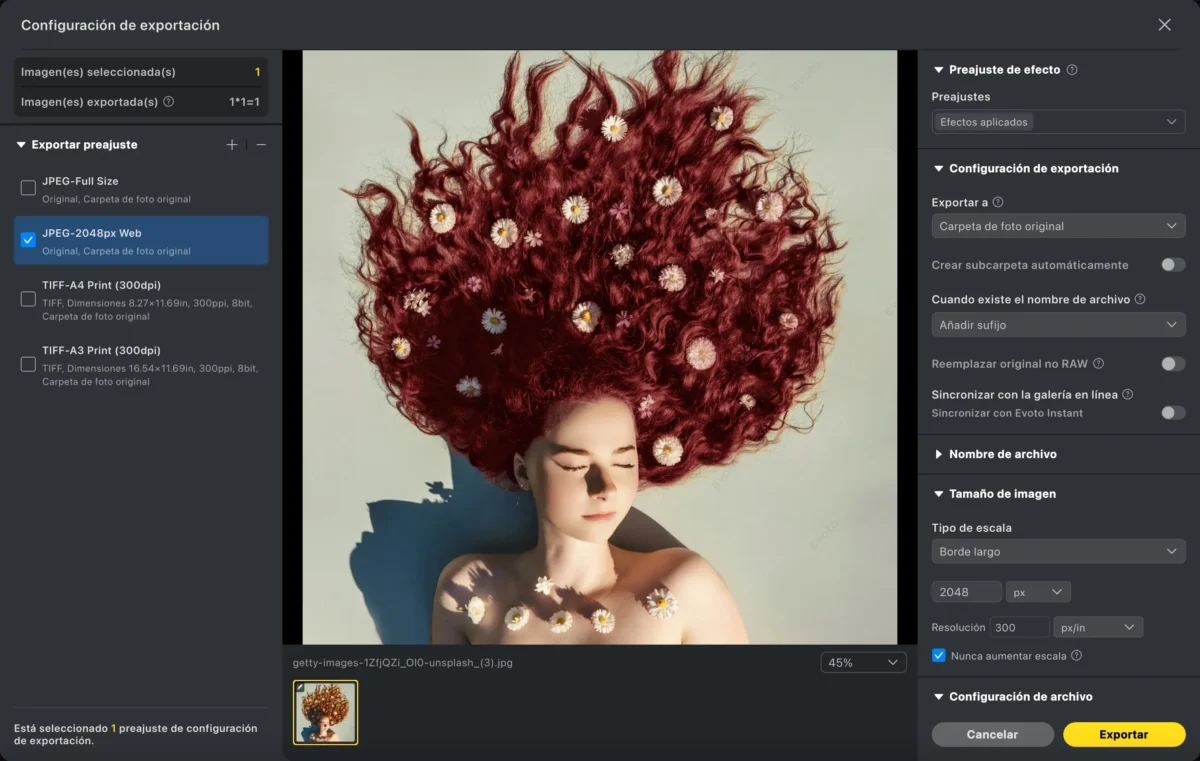
Task: Open the Borde largo scale type dropdown
Action: pos(1058,551)
